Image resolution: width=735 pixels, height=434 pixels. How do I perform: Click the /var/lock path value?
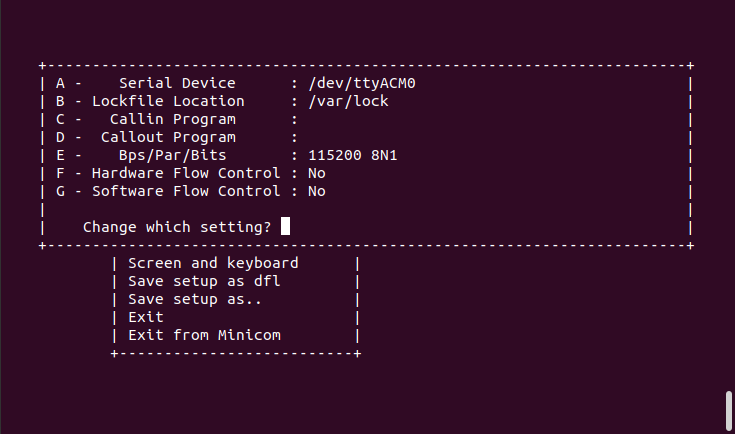pos(348,101)
